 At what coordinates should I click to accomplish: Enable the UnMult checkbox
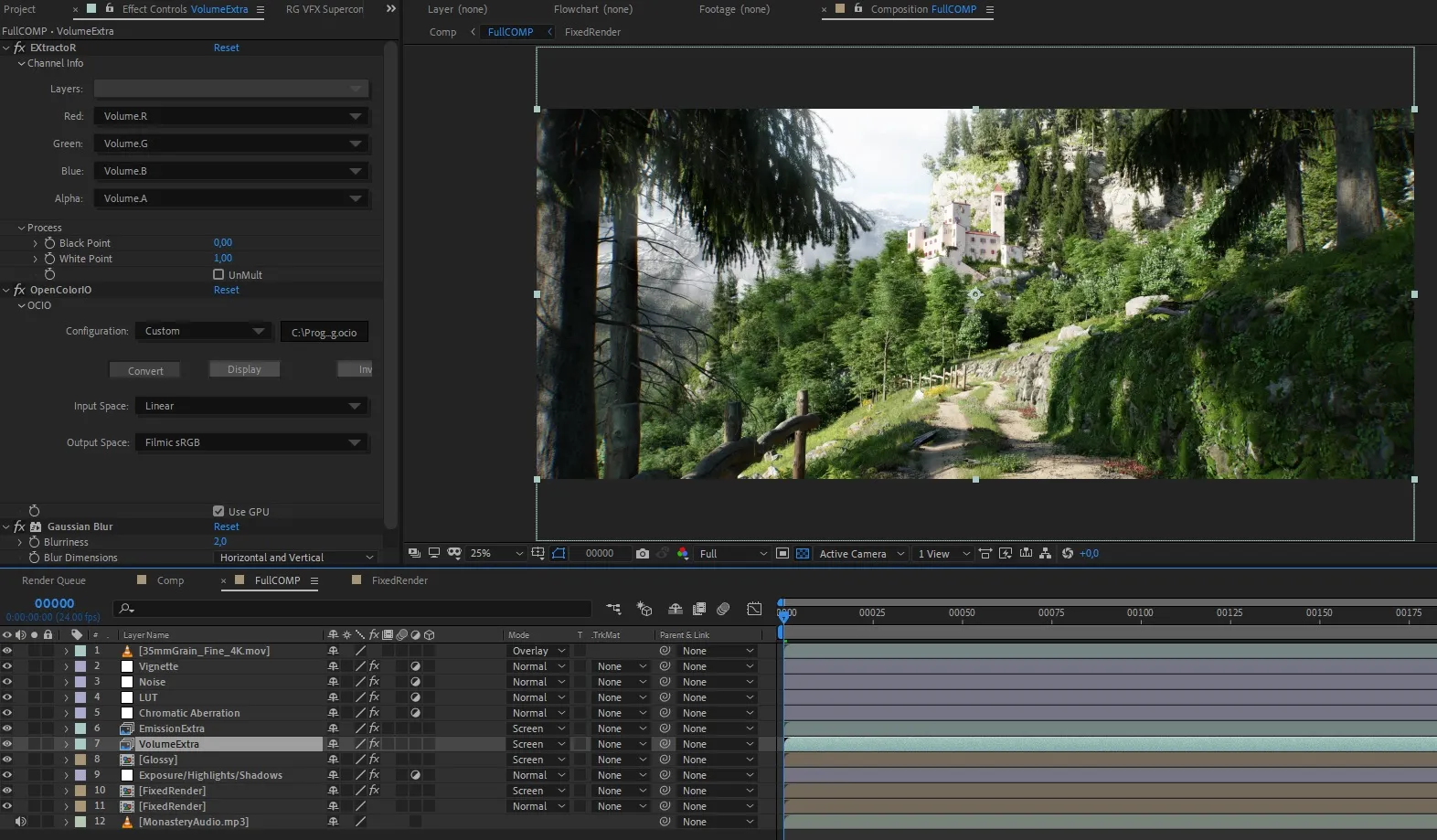click(x=218, y=274)
